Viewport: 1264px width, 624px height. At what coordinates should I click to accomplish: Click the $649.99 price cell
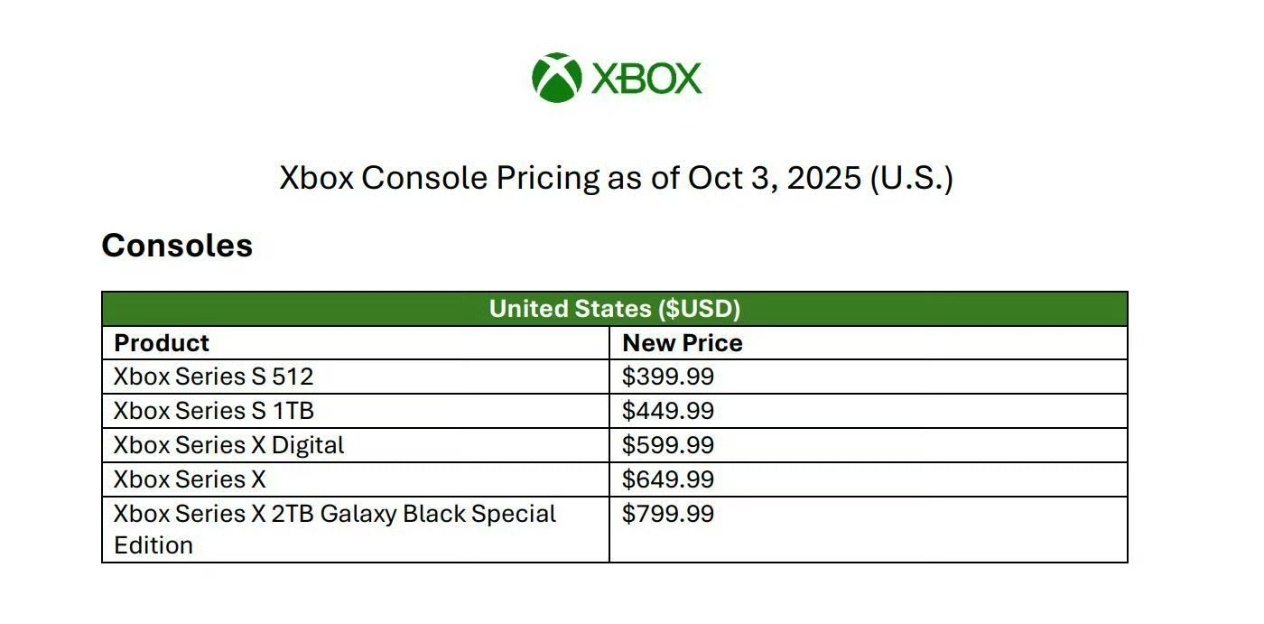pos(668,479)
